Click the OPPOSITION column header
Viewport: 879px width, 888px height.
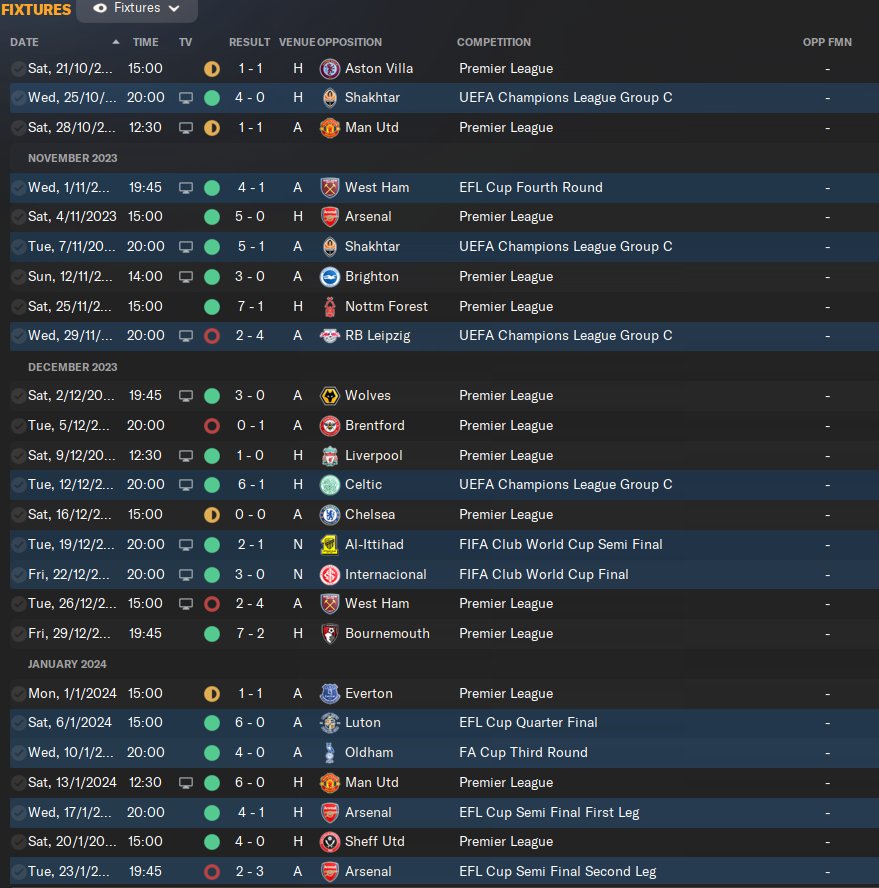(349, 42)
